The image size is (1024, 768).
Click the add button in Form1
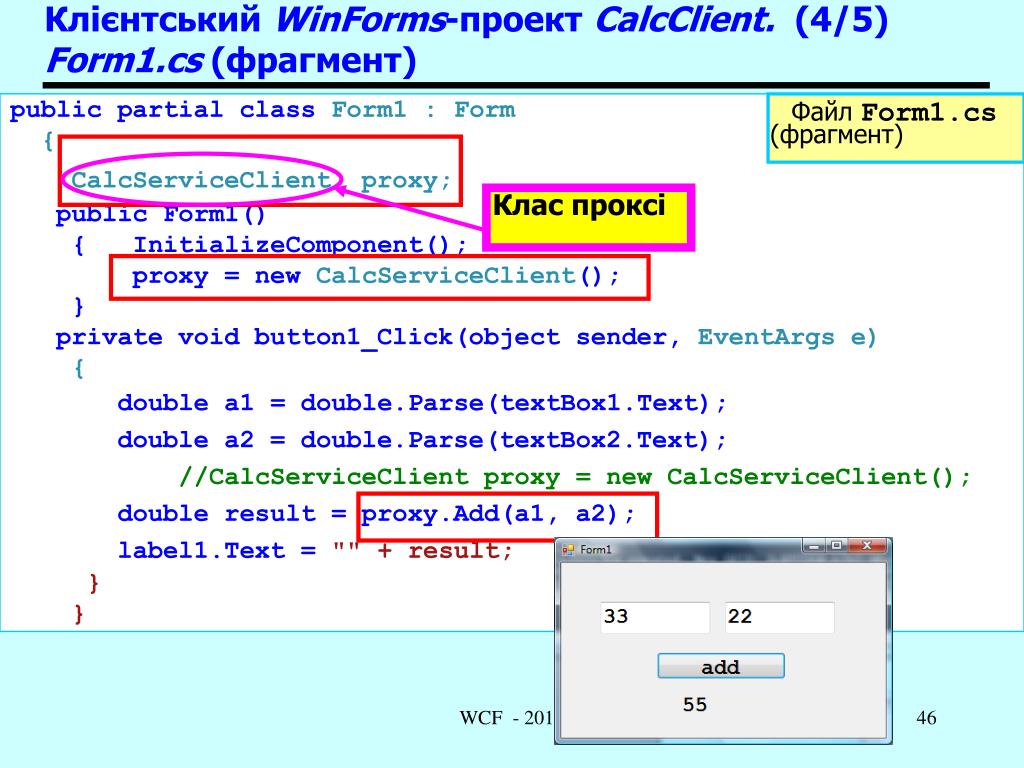click(x=720, y=666)
